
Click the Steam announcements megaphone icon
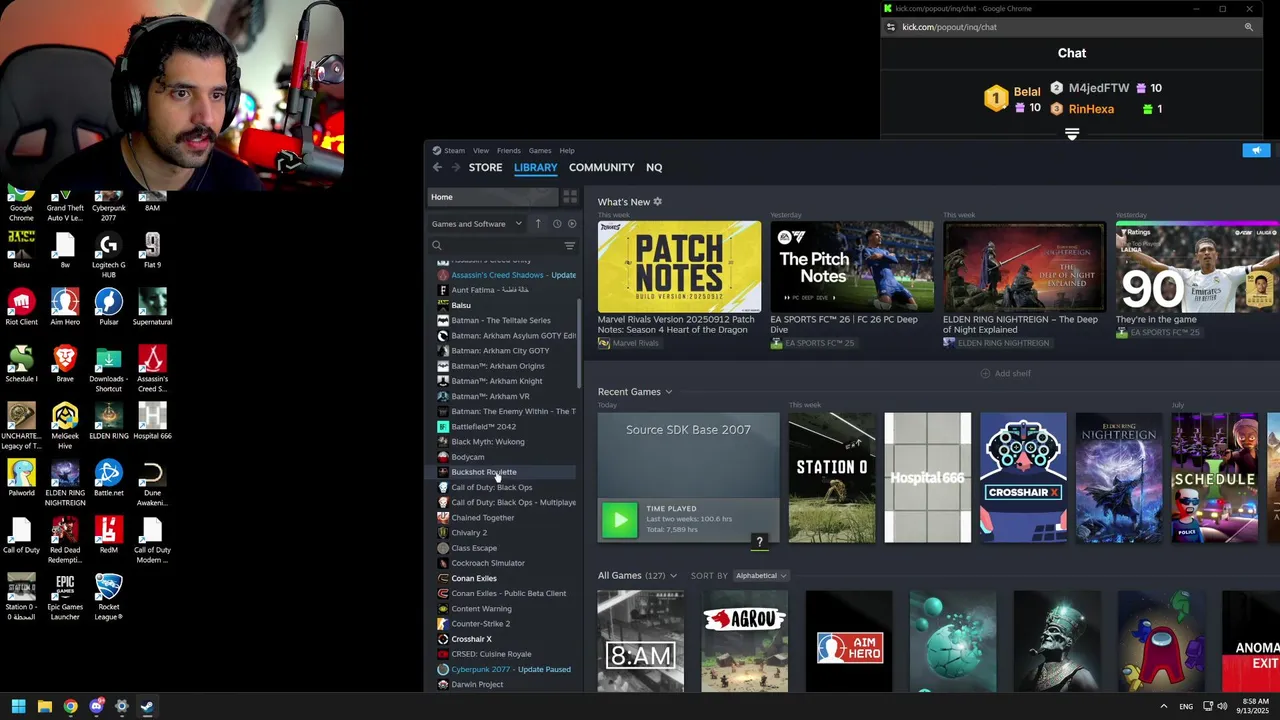coord(1256,150)
